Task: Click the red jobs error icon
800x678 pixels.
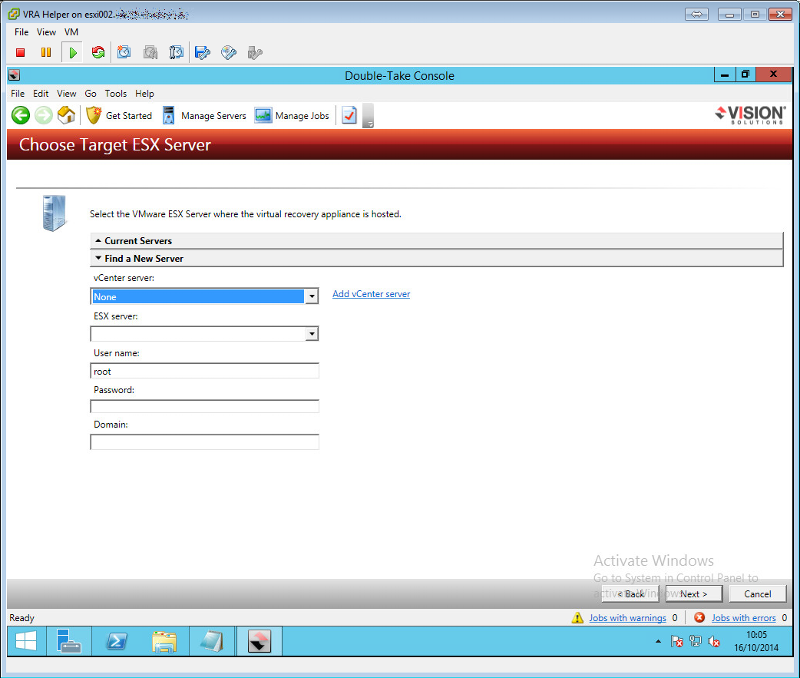Action: [699, 618]
